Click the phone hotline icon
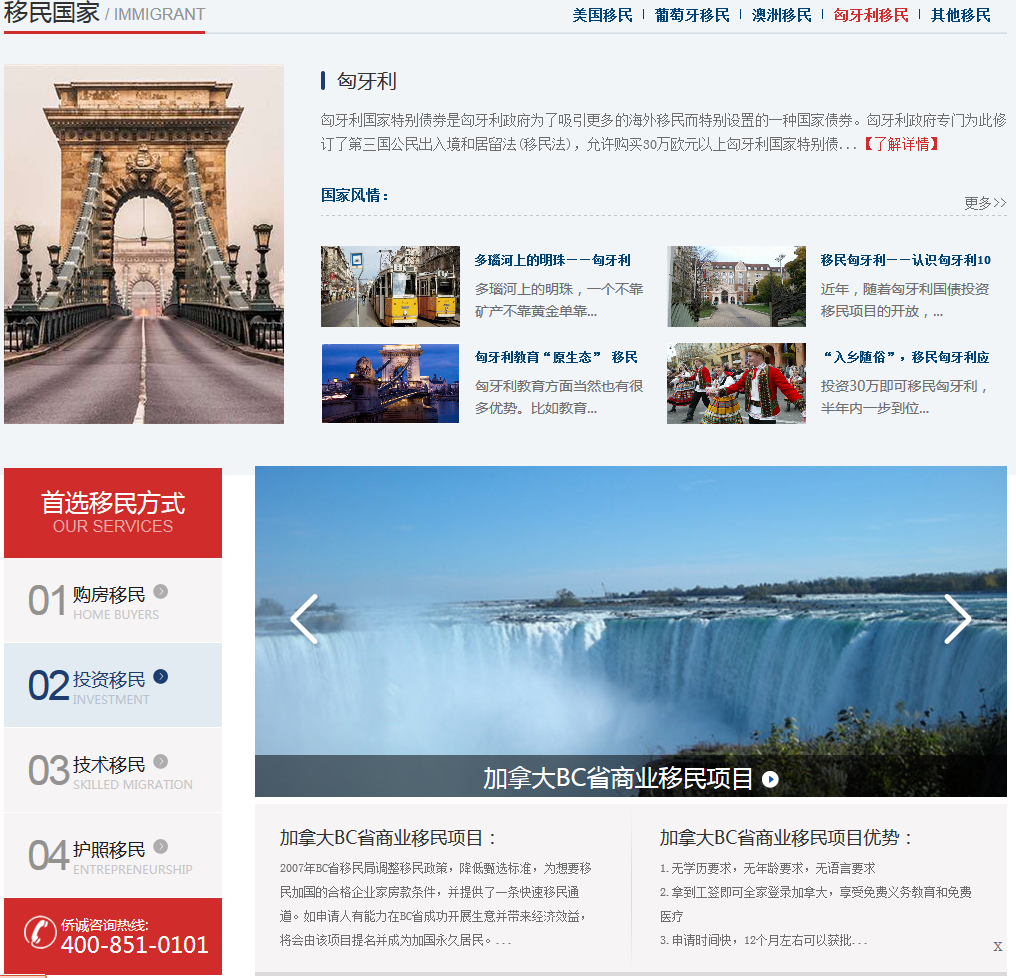 [x=40, y=932]
